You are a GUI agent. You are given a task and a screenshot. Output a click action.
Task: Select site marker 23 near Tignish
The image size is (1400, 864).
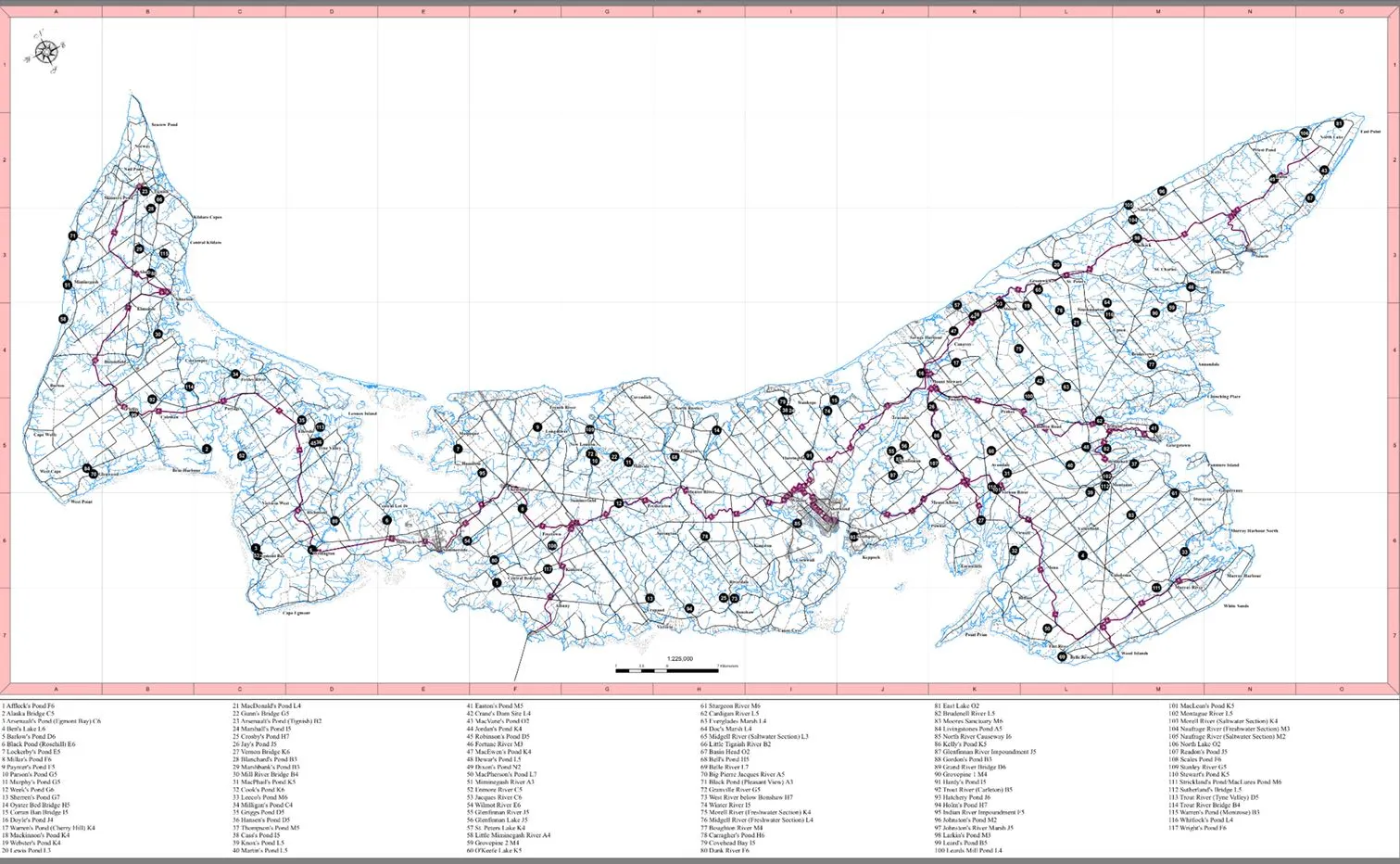(x=145, y=191)
